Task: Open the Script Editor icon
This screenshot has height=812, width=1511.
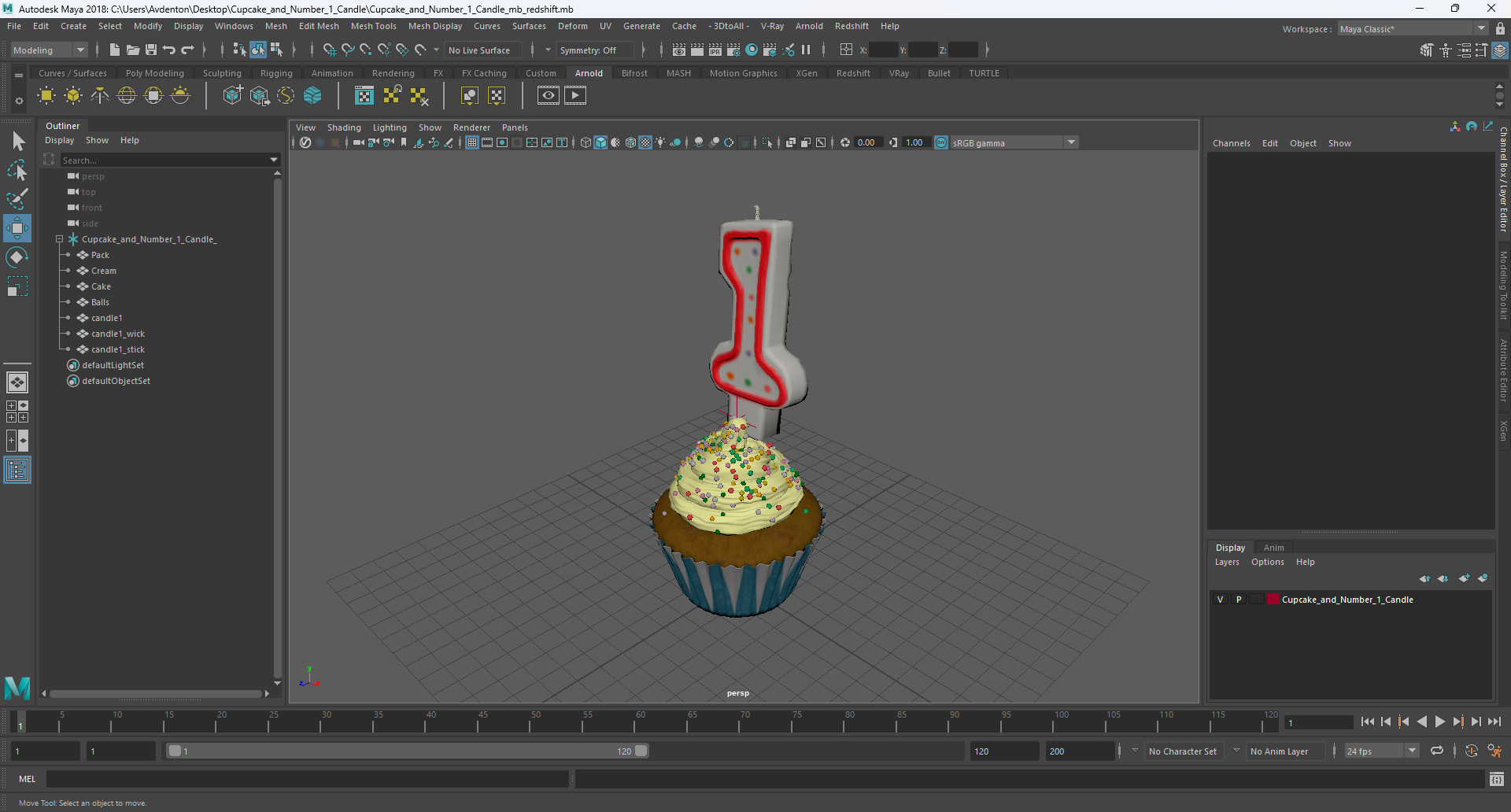Action: click(x=1497, y=779)
